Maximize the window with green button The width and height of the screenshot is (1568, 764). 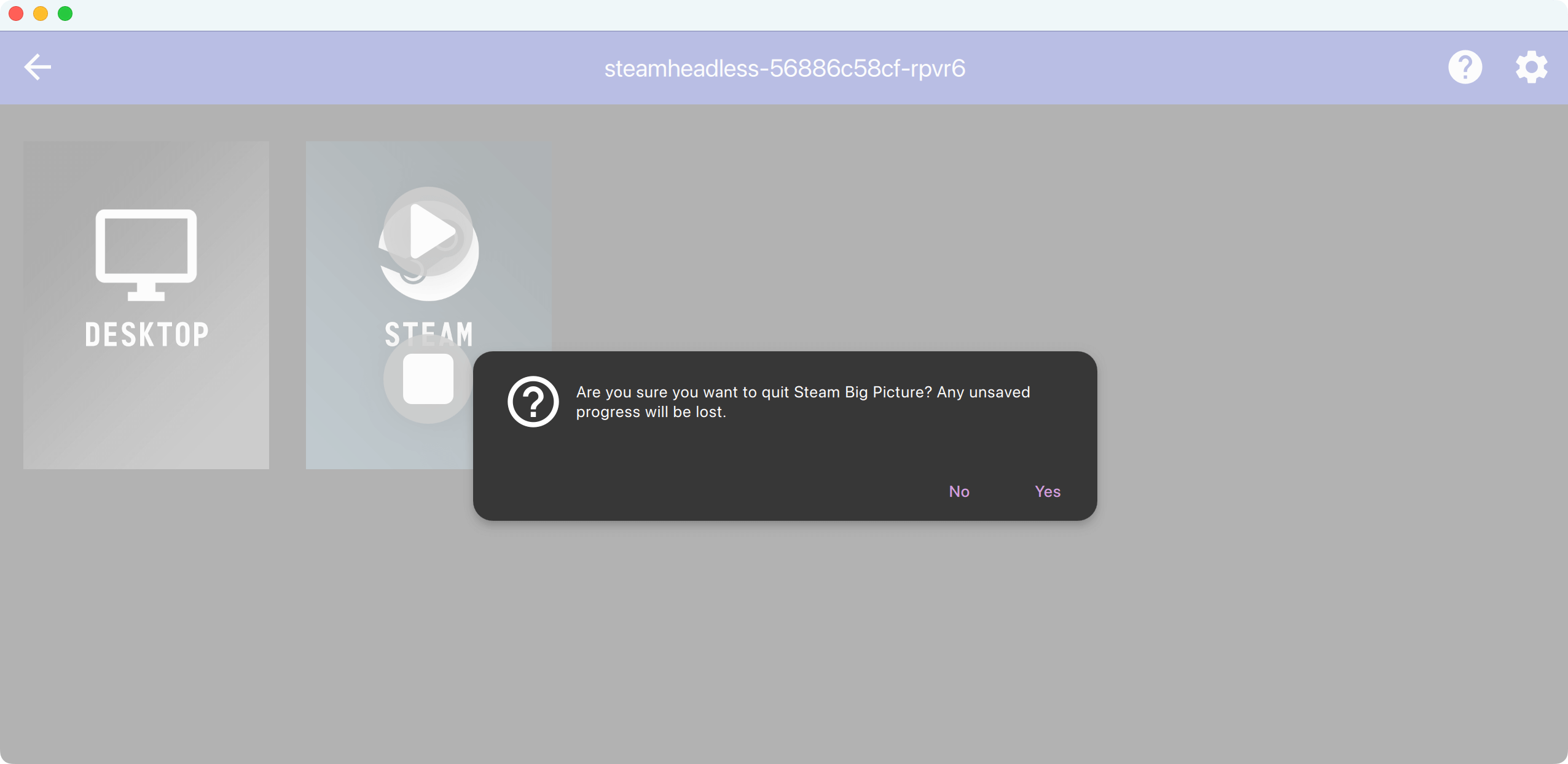(x=65, y=14)
